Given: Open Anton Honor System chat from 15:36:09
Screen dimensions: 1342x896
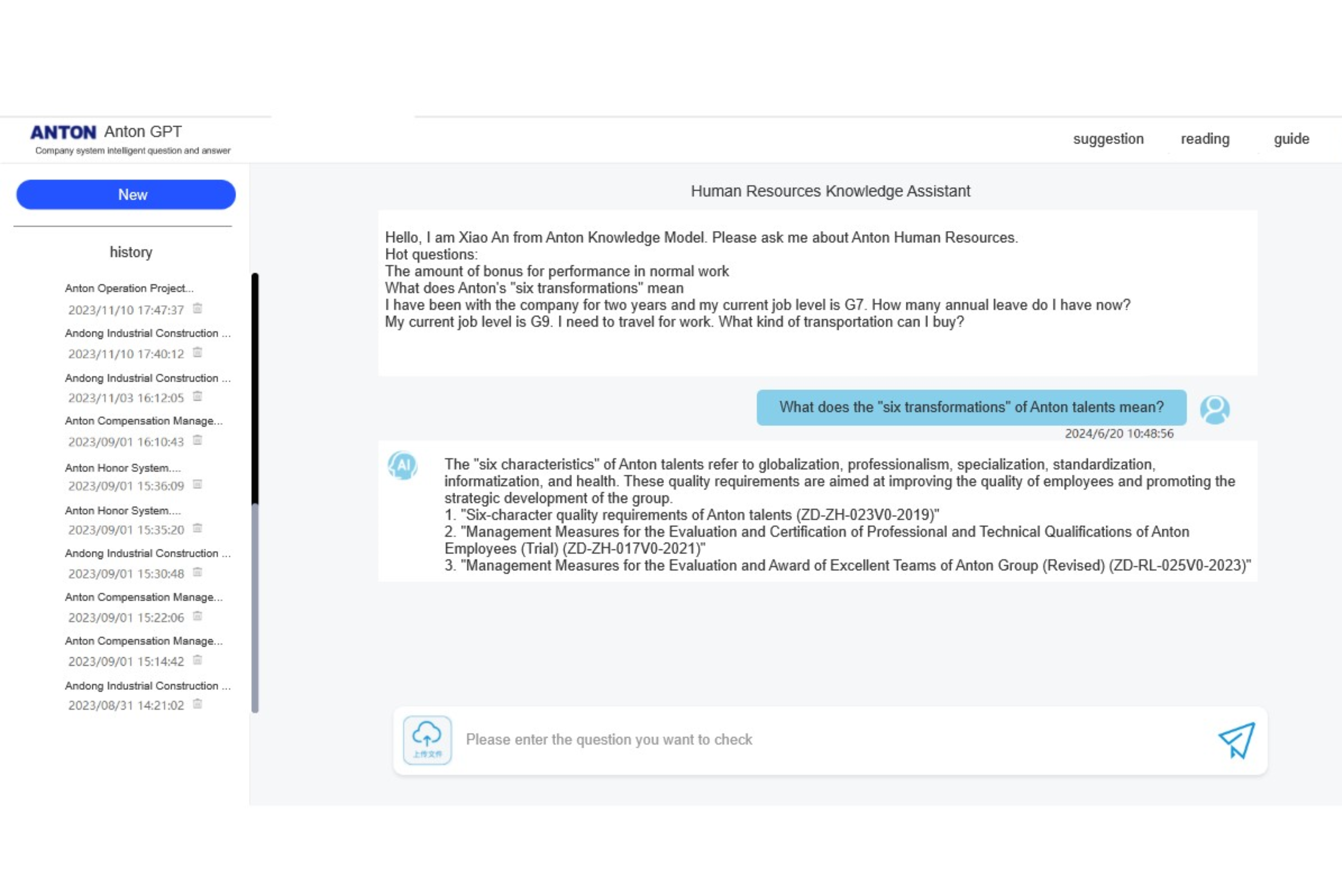Looking at the screenshot, I should [123, 468].
